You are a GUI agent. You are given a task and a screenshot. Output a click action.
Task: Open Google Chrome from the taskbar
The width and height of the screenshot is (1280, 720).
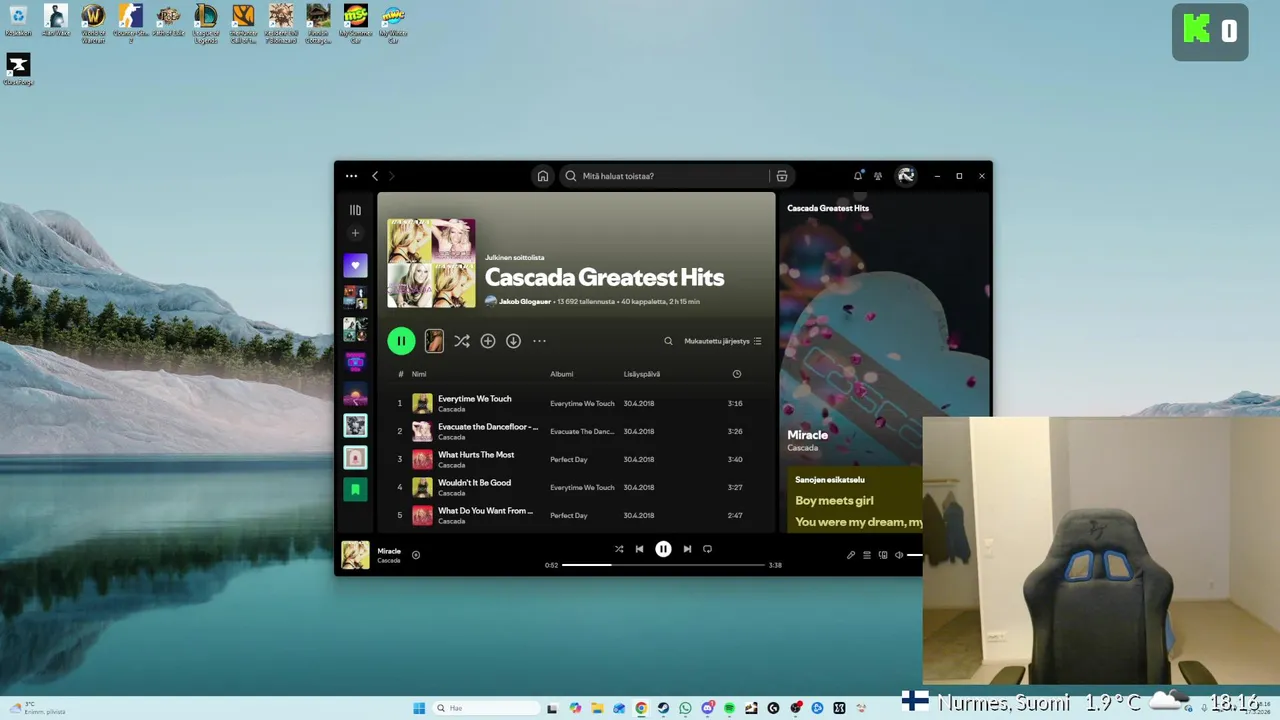[x=641, y=708]
